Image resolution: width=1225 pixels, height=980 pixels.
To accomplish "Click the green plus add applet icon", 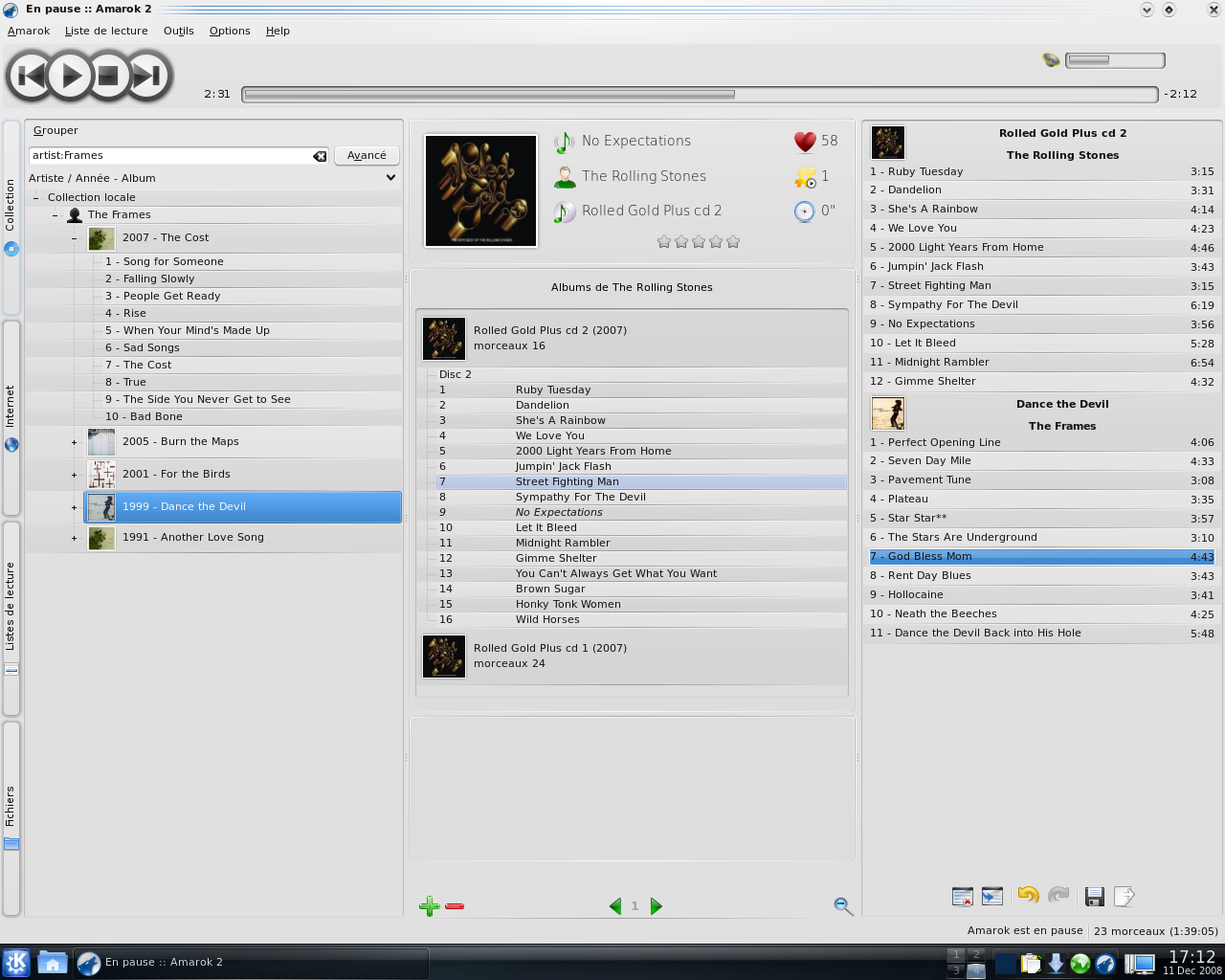I will (429, 906).
